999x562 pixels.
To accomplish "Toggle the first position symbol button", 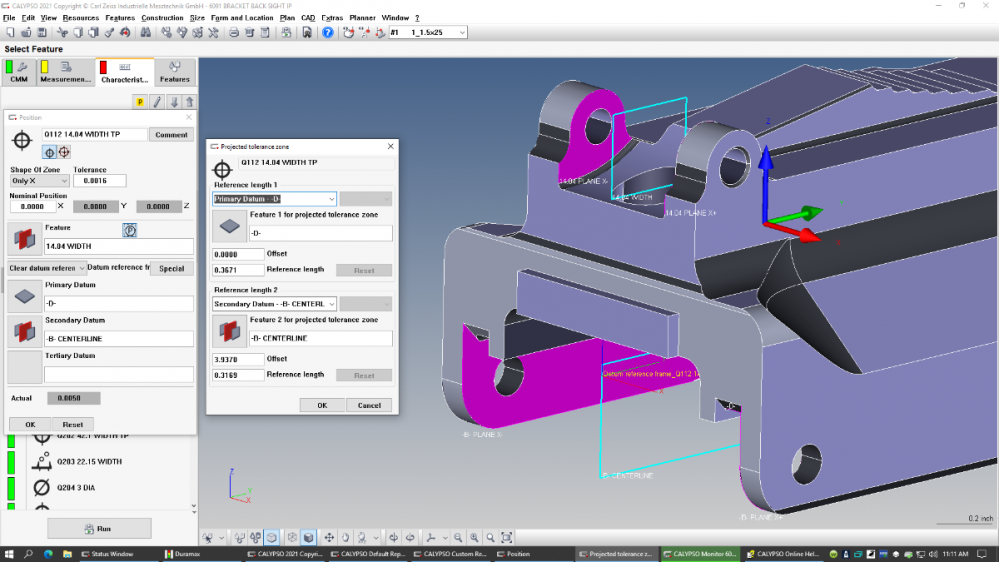I will tap(48, 152).
